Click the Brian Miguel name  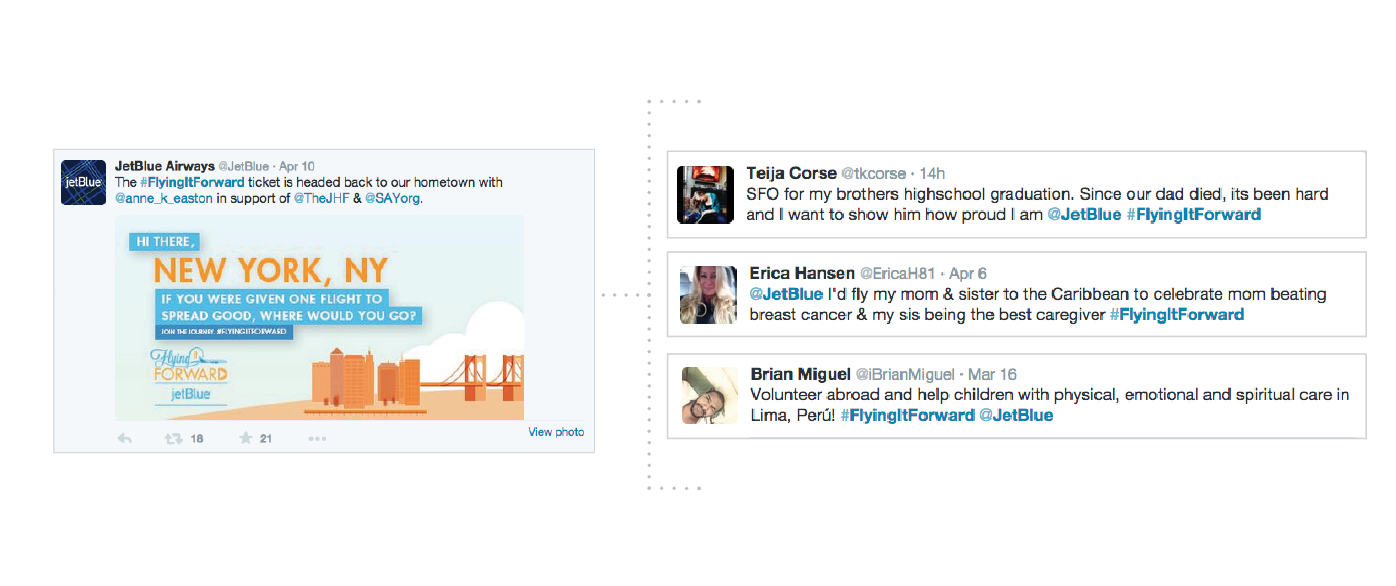(800, 374)
